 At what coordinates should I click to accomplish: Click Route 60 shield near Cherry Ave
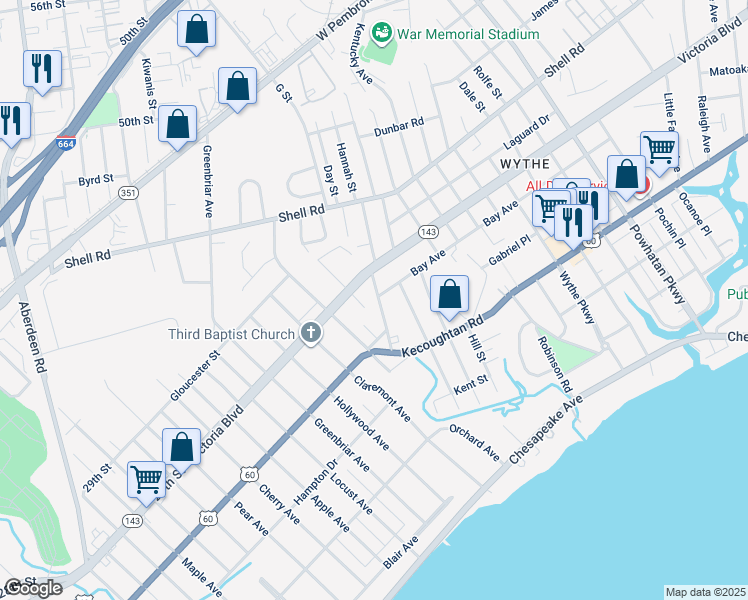[249, 474]
